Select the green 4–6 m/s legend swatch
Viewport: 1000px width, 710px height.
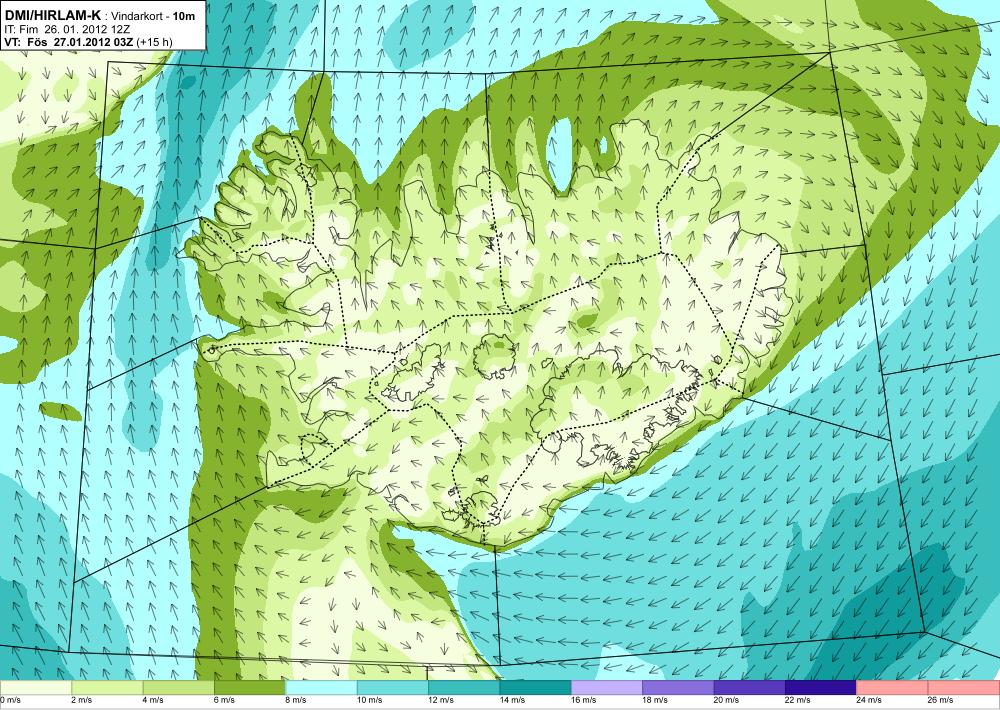pyautogui.click(x=179, y=688)
